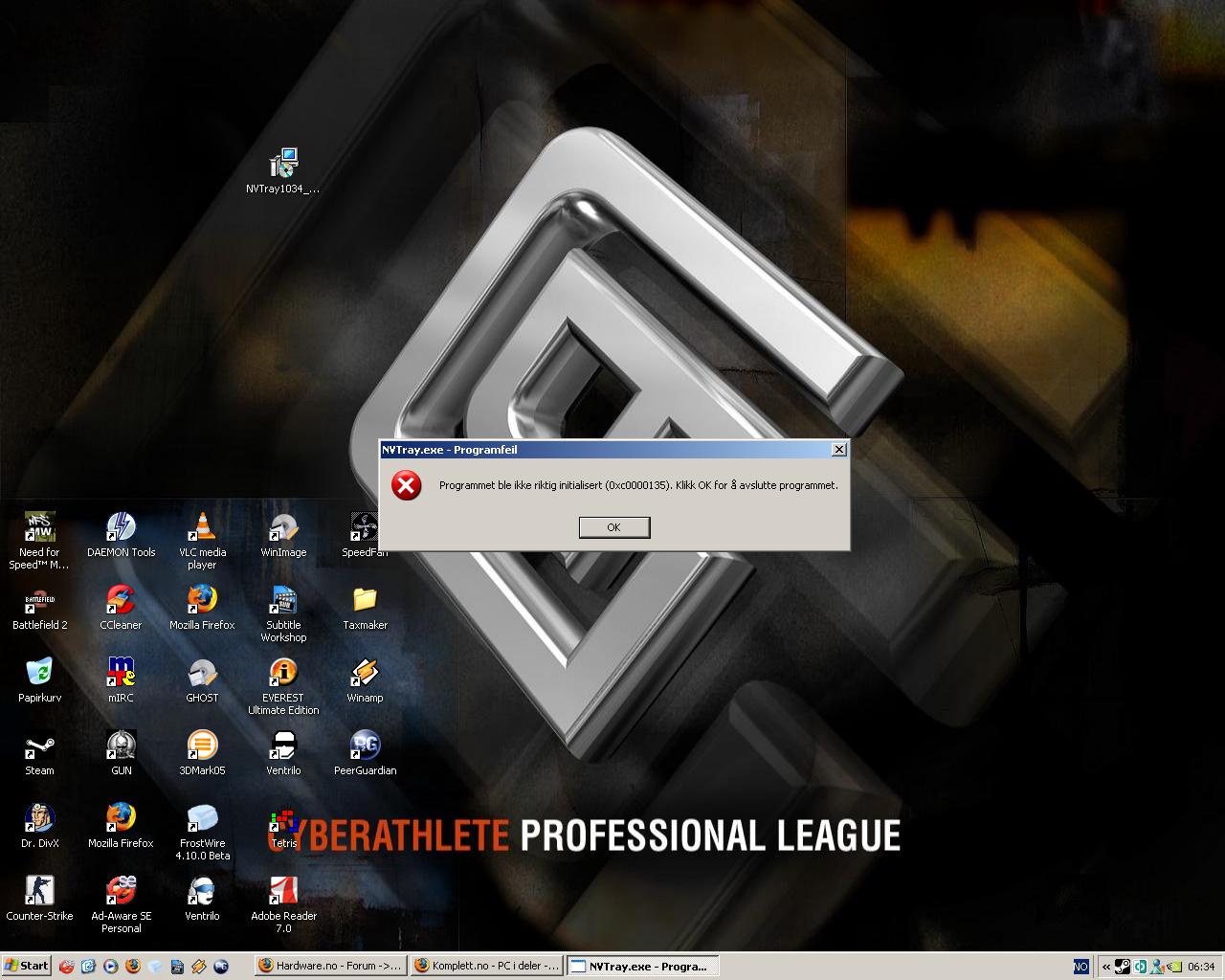This screenshot has height=980, width=1225.
Task: Select the Need for Speed desktop shortcut
Action: click(x=39, y=541)
